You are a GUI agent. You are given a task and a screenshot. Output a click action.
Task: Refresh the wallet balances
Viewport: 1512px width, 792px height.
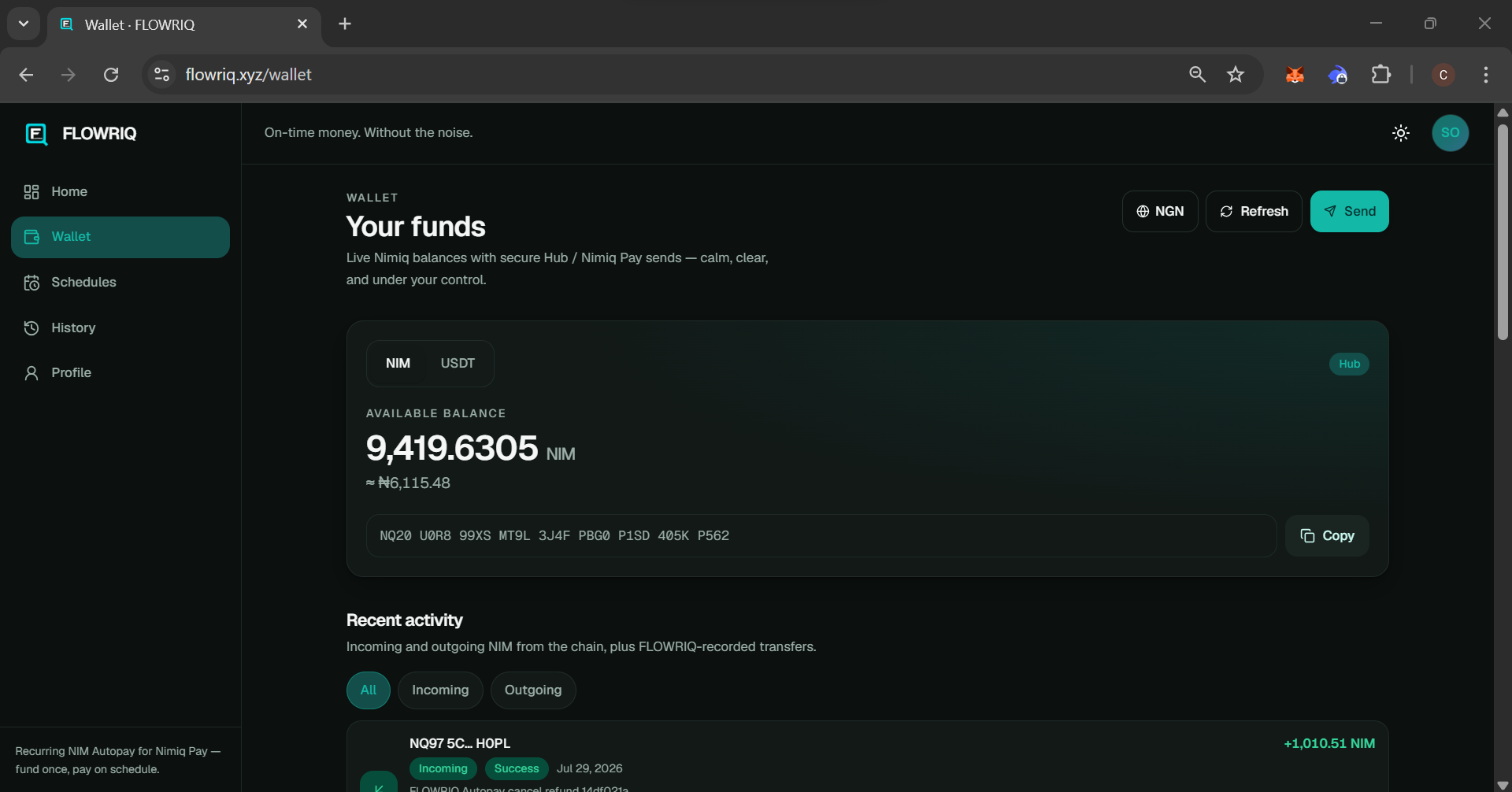click(x=1254, y=211)
